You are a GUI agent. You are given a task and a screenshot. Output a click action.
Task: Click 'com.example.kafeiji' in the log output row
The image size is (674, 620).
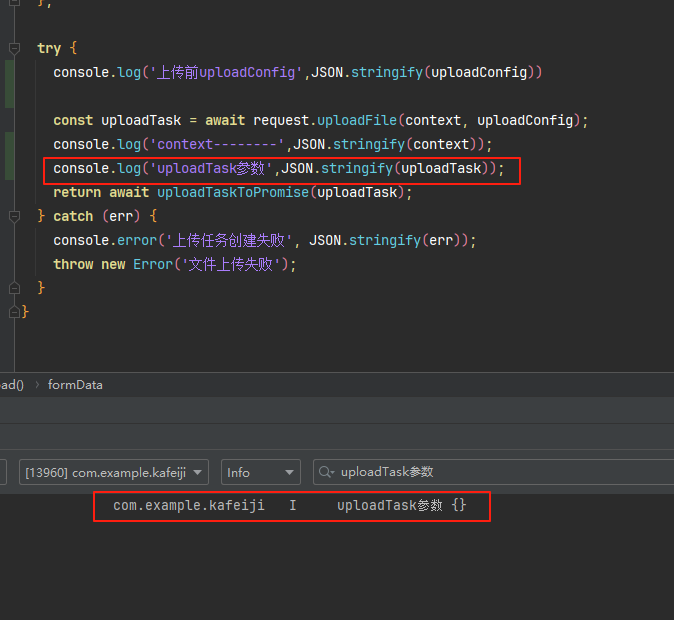(x=189, y=505)
